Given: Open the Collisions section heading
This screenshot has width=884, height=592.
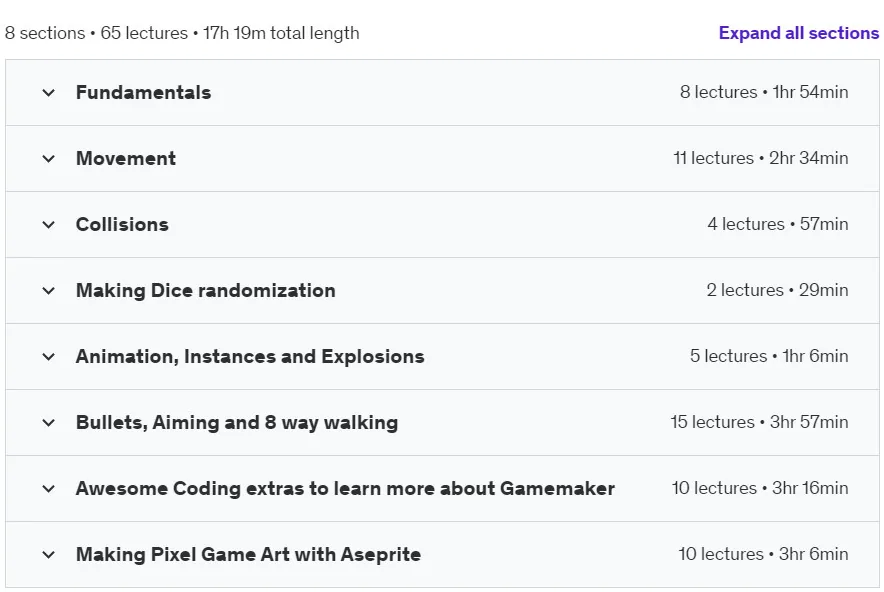Looking at the screenshot, I should 122,224.
